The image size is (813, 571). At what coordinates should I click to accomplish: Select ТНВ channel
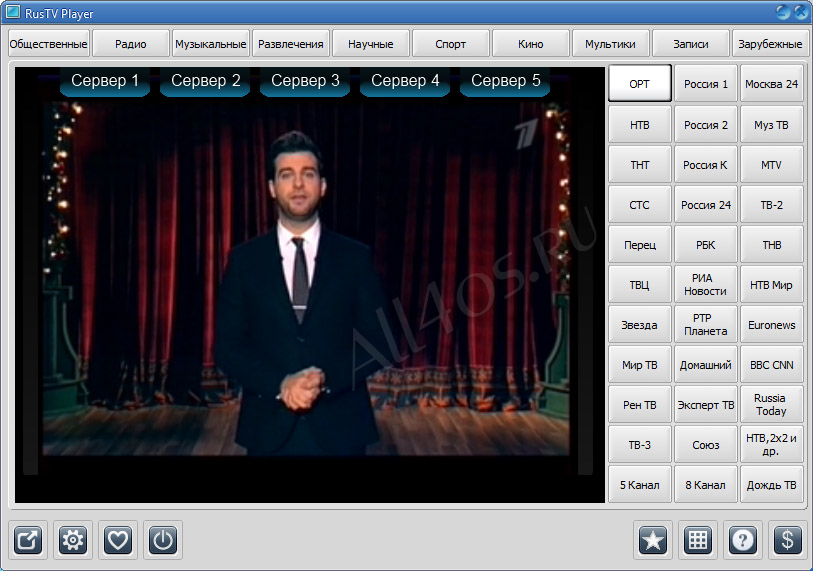click(x=772, y=244)
